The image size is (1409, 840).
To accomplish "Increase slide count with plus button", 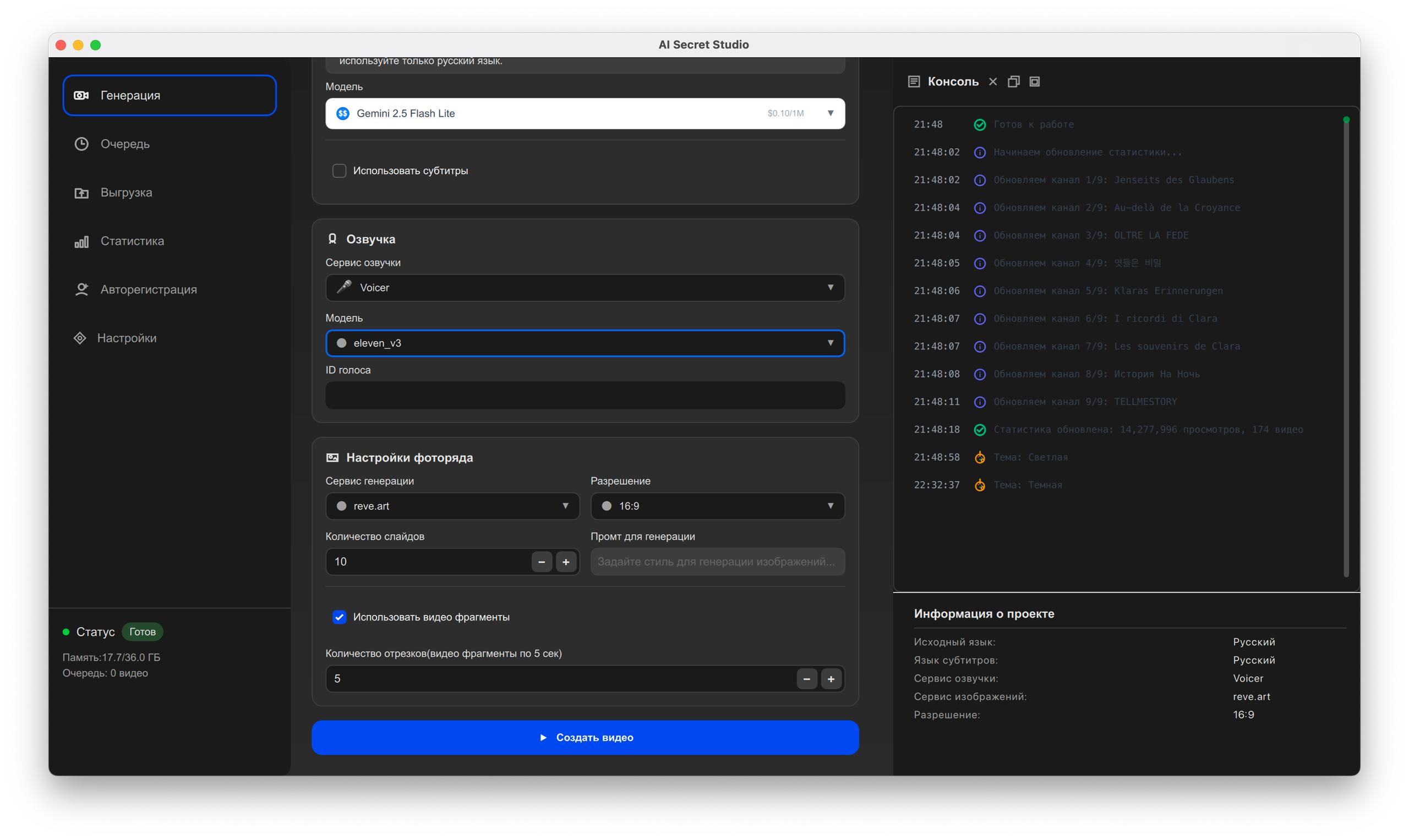I will (566, 562).
